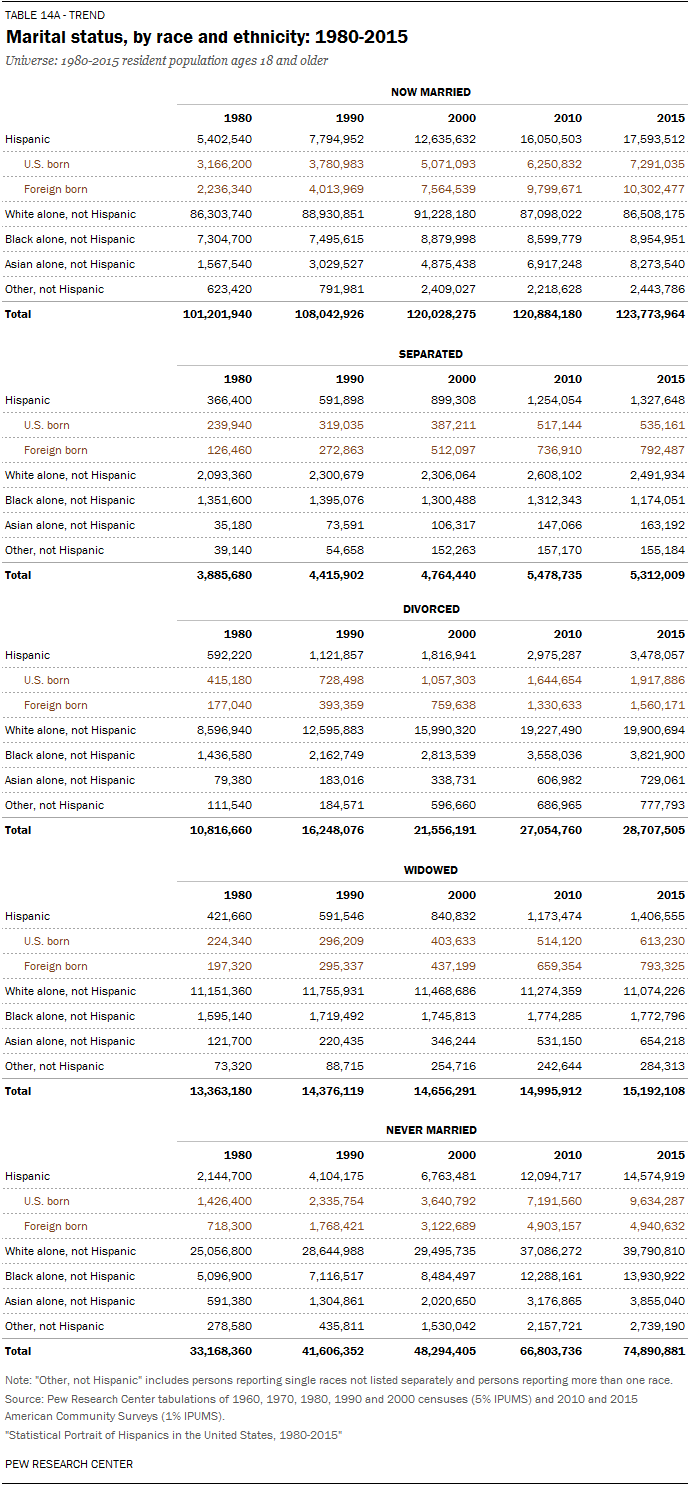Viewport: 690px width, 1485px height.
Task: Click 'Asian alone, not Hispanic' in Widowed section
Action: tap(70, 1041)
